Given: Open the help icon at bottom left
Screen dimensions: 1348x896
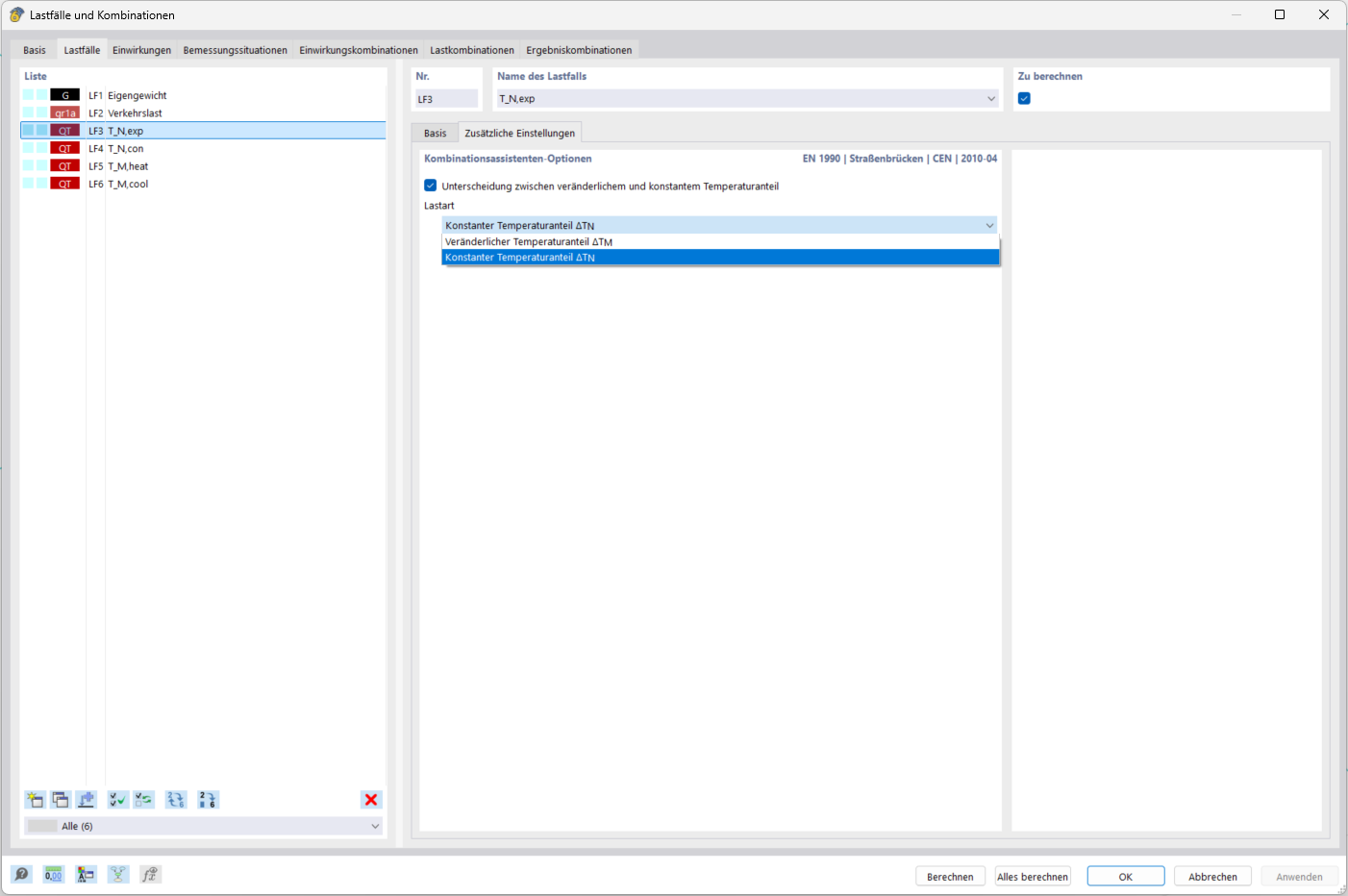Looking at the screenshot, I should pyautogui.click(x=21, y=874).
